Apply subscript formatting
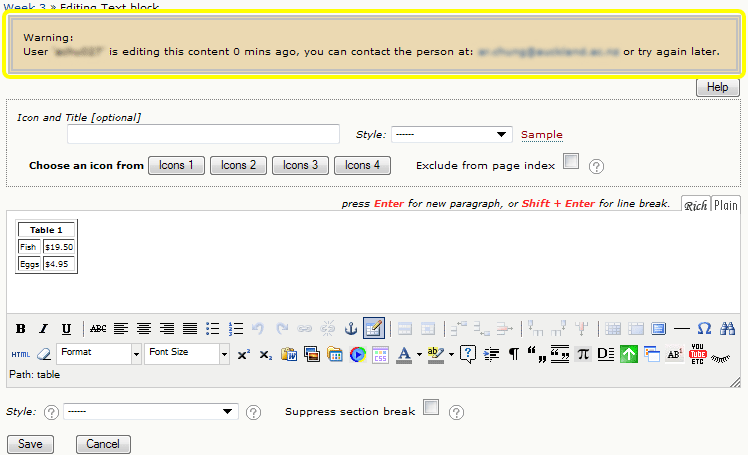Viewport: 748px width, 455px height. (266, 355)
